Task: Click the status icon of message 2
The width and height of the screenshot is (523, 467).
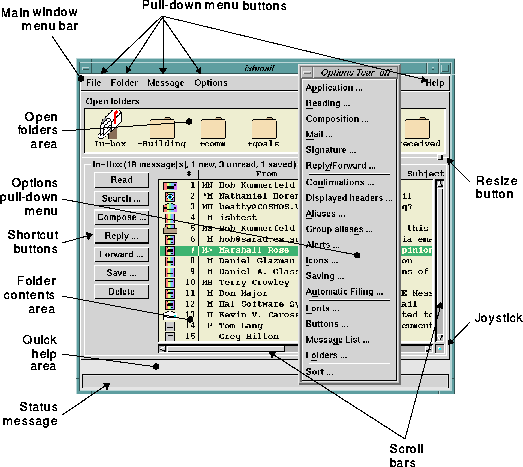Action: pyautogui.click(x=170, y=197)
